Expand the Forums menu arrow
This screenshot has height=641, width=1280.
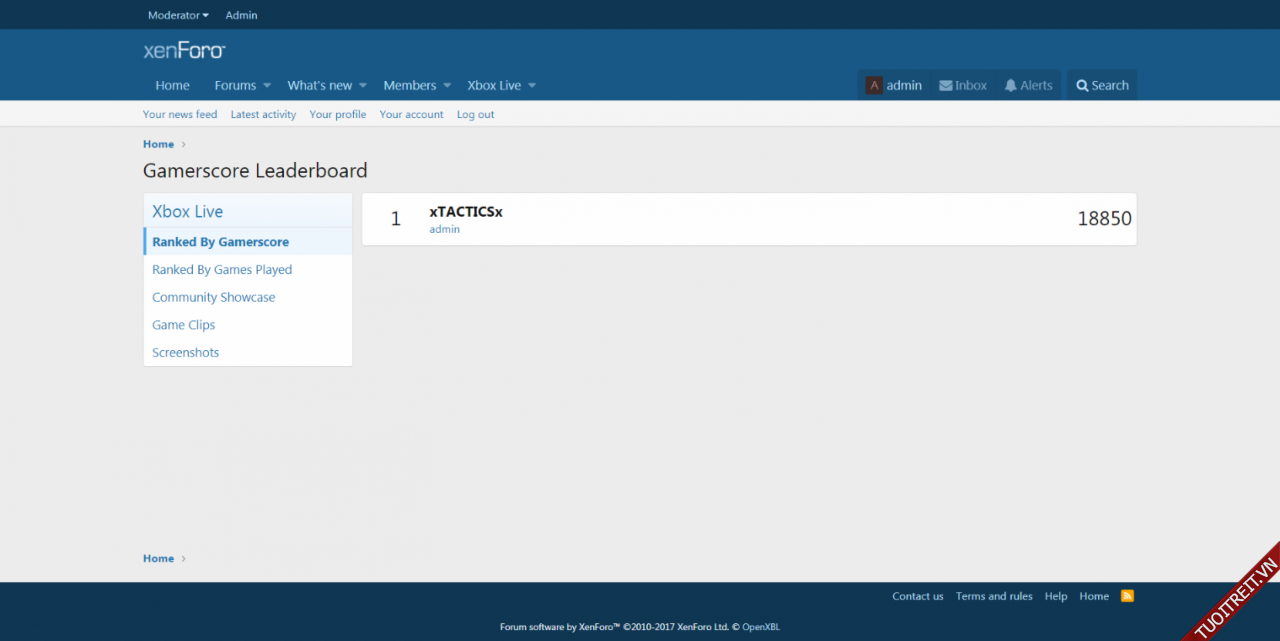tap(267, 86)
